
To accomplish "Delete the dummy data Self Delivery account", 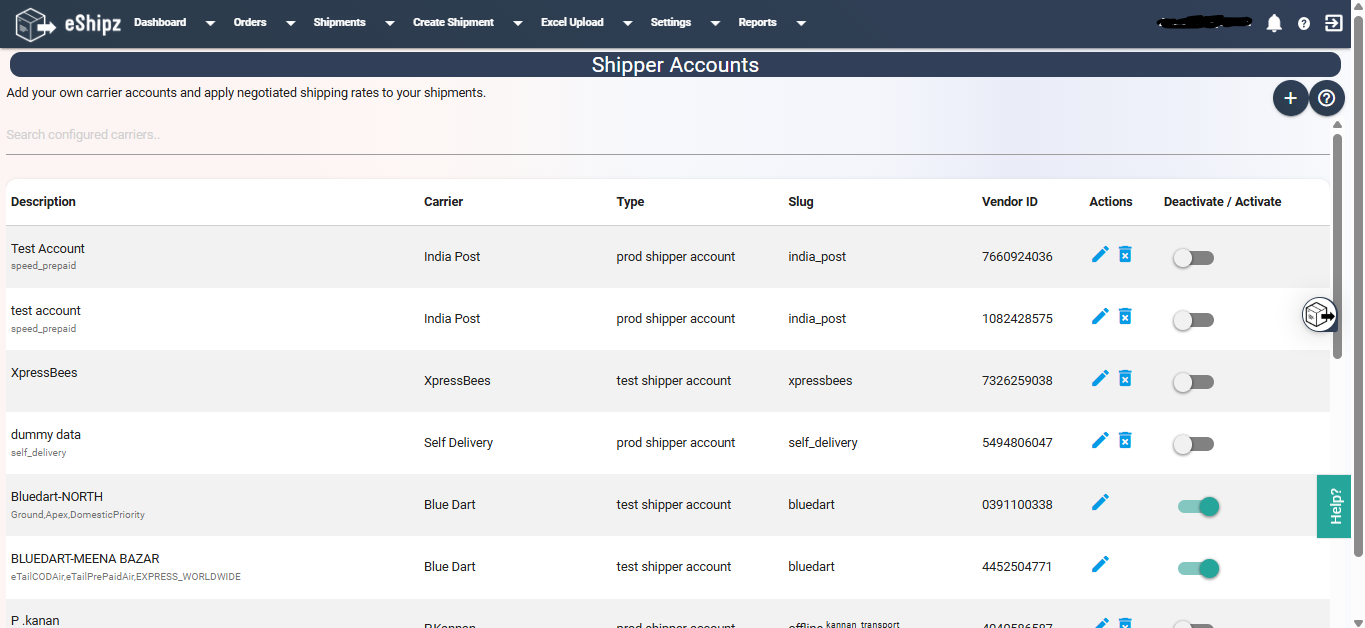I will (1125, 440).
